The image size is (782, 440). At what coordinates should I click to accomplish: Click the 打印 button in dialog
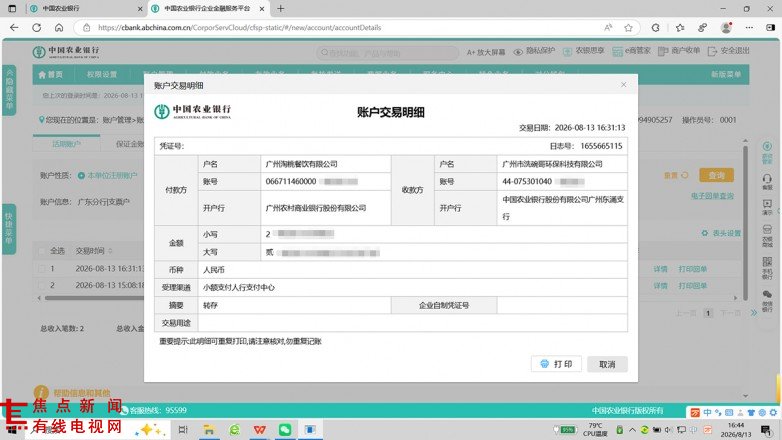(x=556, y=364)
